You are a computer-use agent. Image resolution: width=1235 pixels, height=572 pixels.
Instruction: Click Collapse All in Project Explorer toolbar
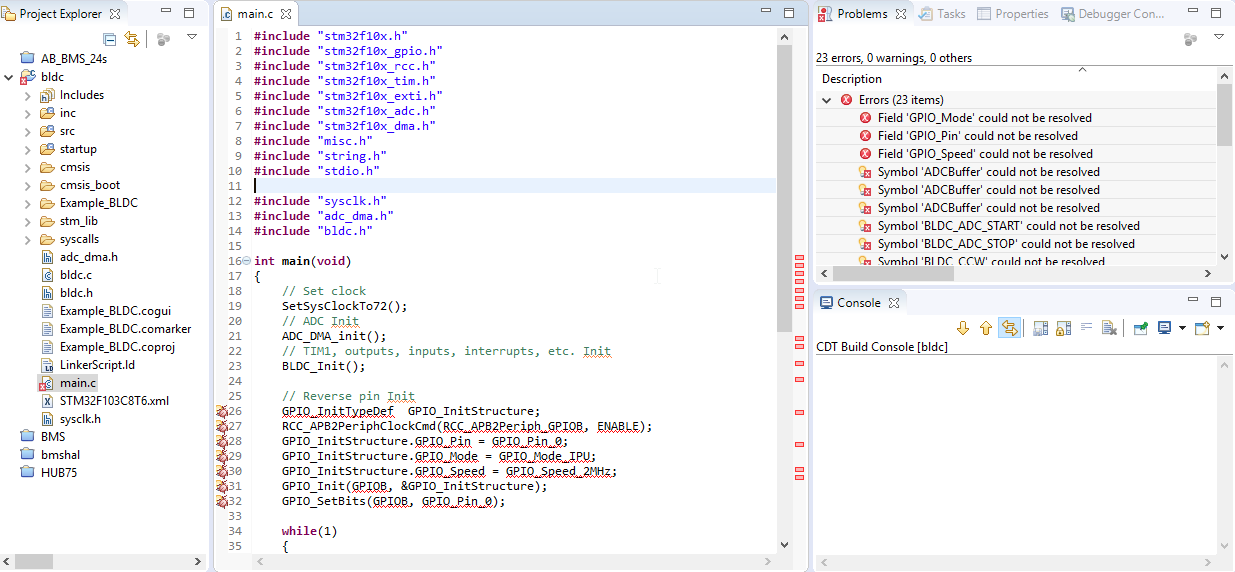110,39
